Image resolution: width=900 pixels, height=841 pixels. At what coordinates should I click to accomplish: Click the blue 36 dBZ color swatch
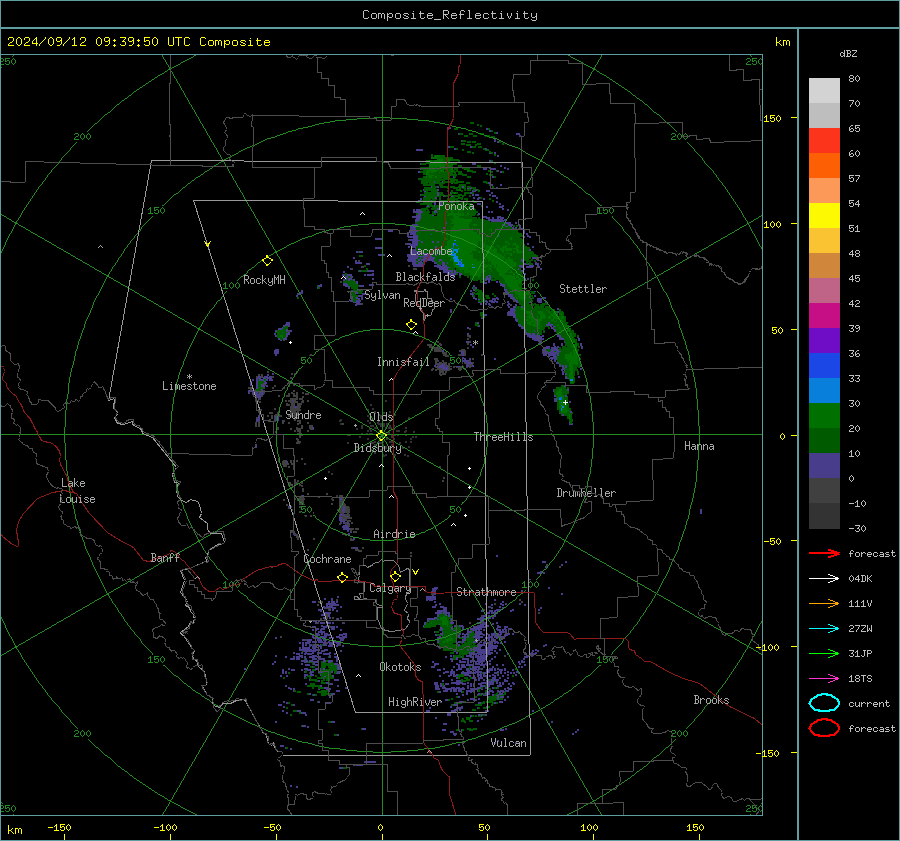point(824,365)
